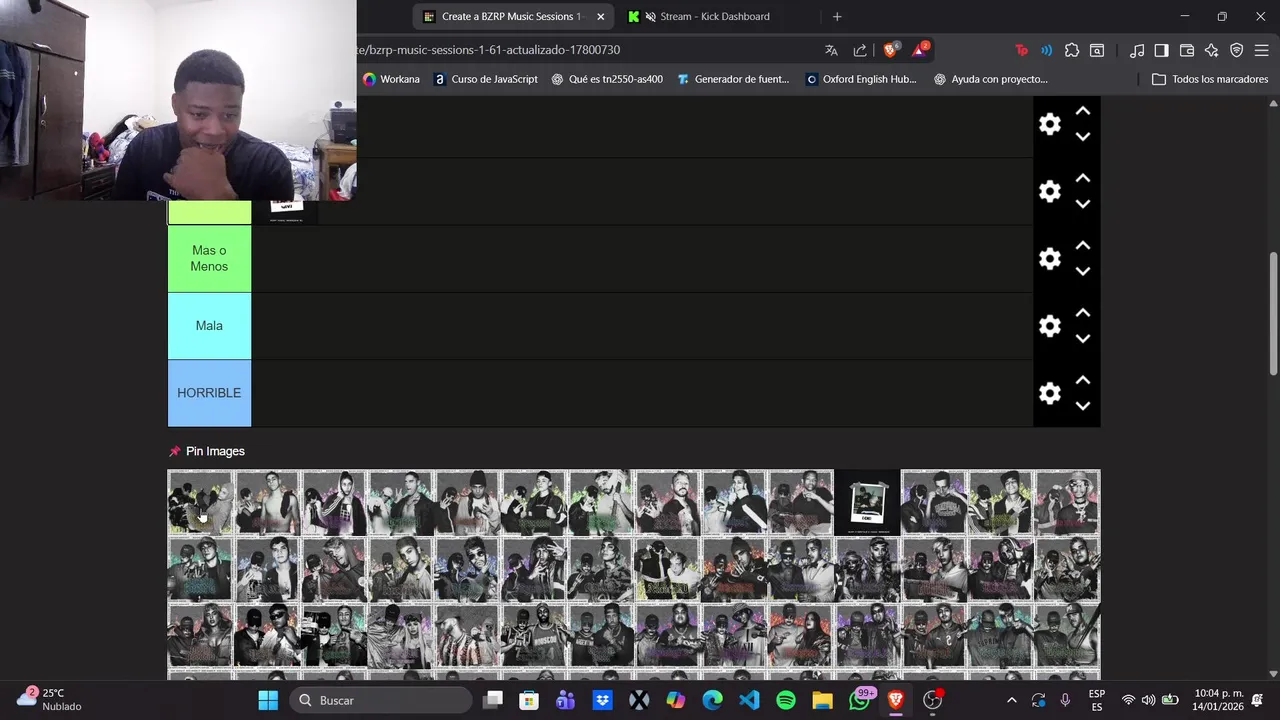1280x720 pixels.
Task: Open Microsoft Edge from taskbar
Action: [x=712, y=700]
